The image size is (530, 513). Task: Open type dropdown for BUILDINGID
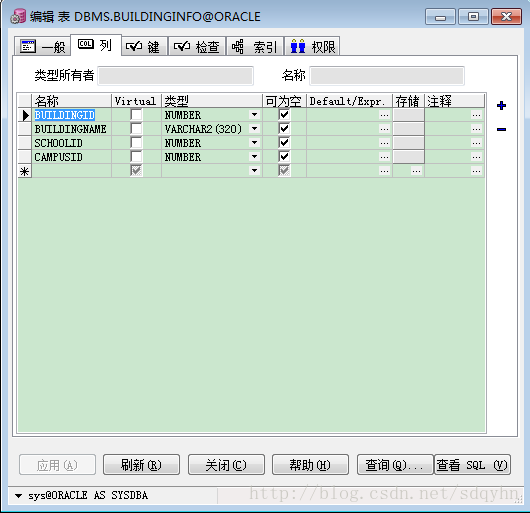click(x=255, y=115)
